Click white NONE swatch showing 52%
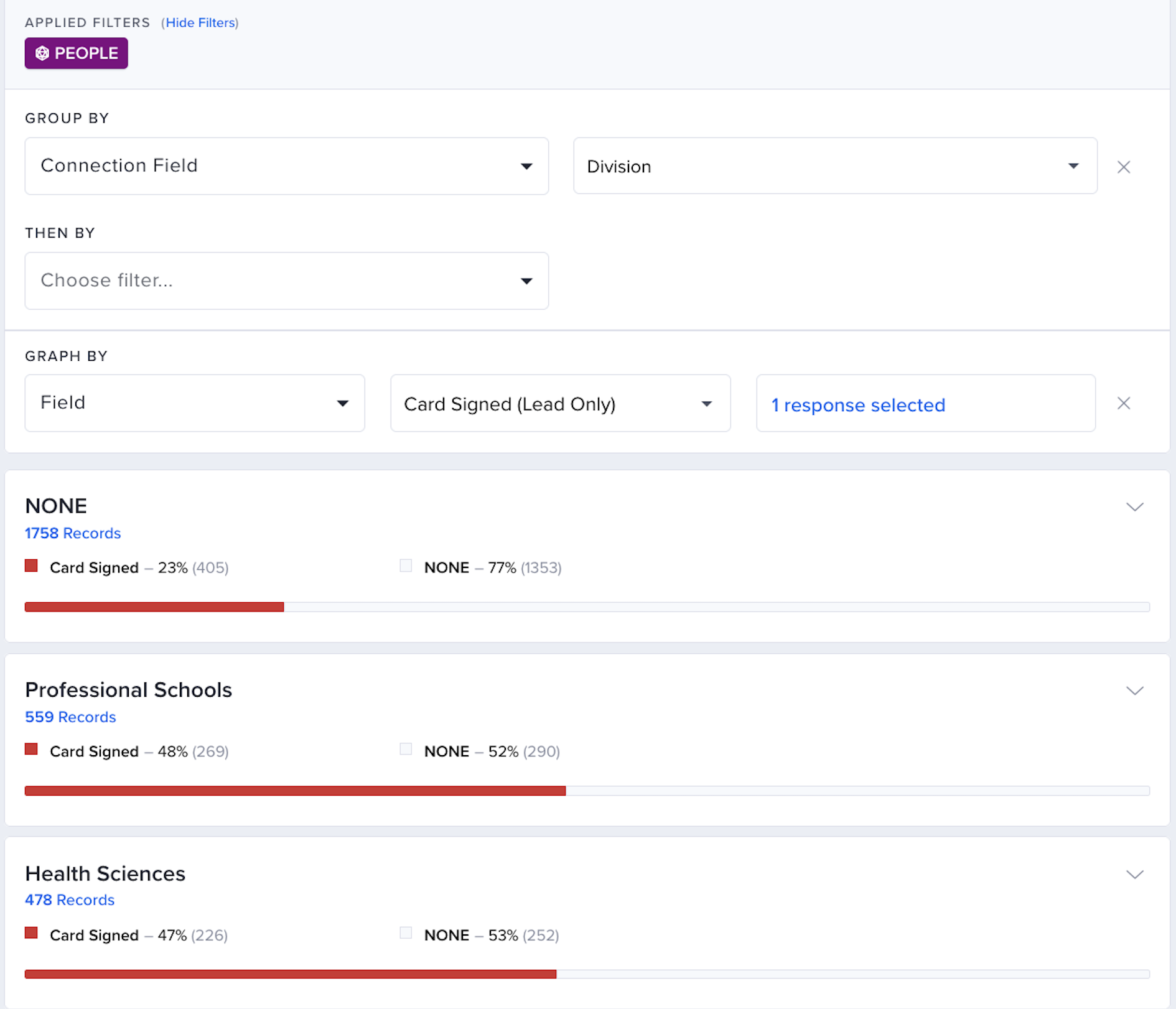The width and height of the screenshot is (1176, 1009). (406, 749)
